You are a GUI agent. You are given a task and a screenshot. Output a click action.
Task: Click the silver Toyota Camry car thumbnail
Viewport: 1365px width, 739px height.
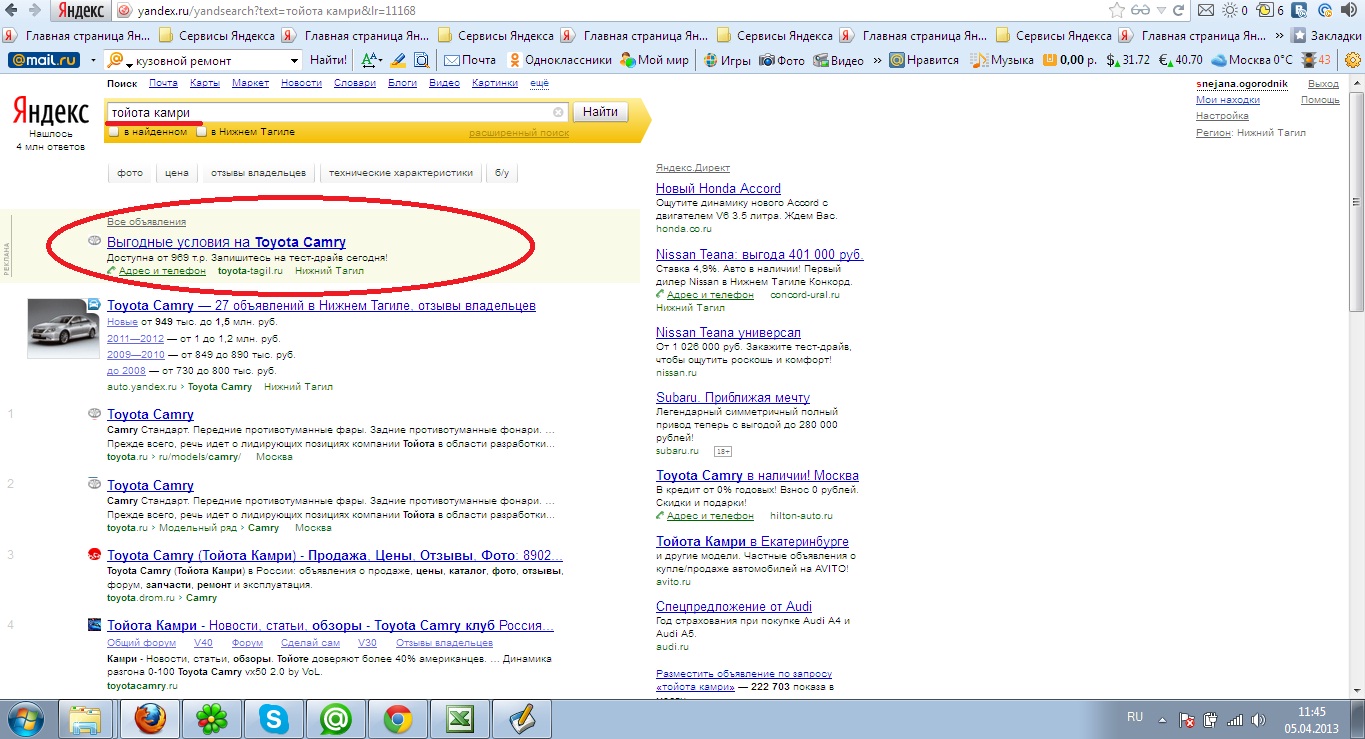[x=63, y=330]
